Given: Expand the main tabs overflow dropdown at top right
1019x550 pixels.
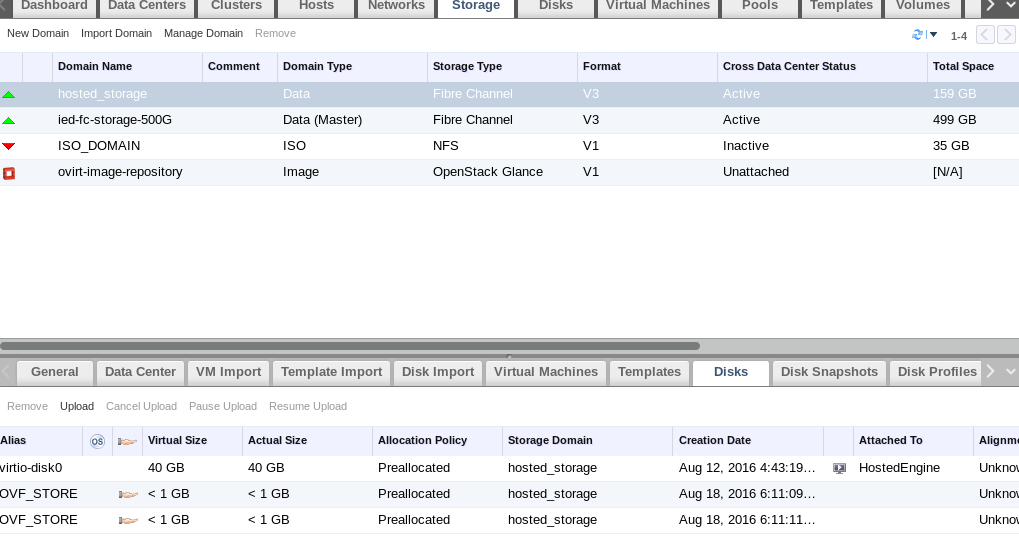Looking at the screenshot, I should point(1010,6).
